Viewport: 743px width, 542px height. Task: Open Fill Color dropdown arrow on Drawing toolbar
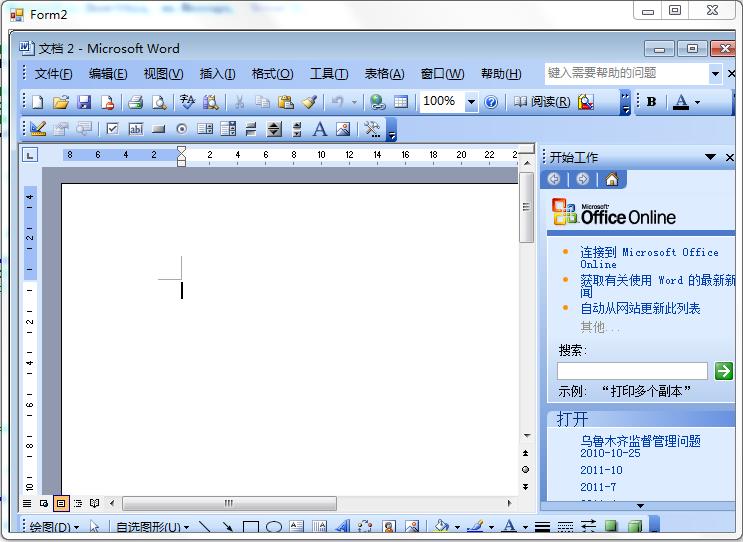(x=457, y=527)
